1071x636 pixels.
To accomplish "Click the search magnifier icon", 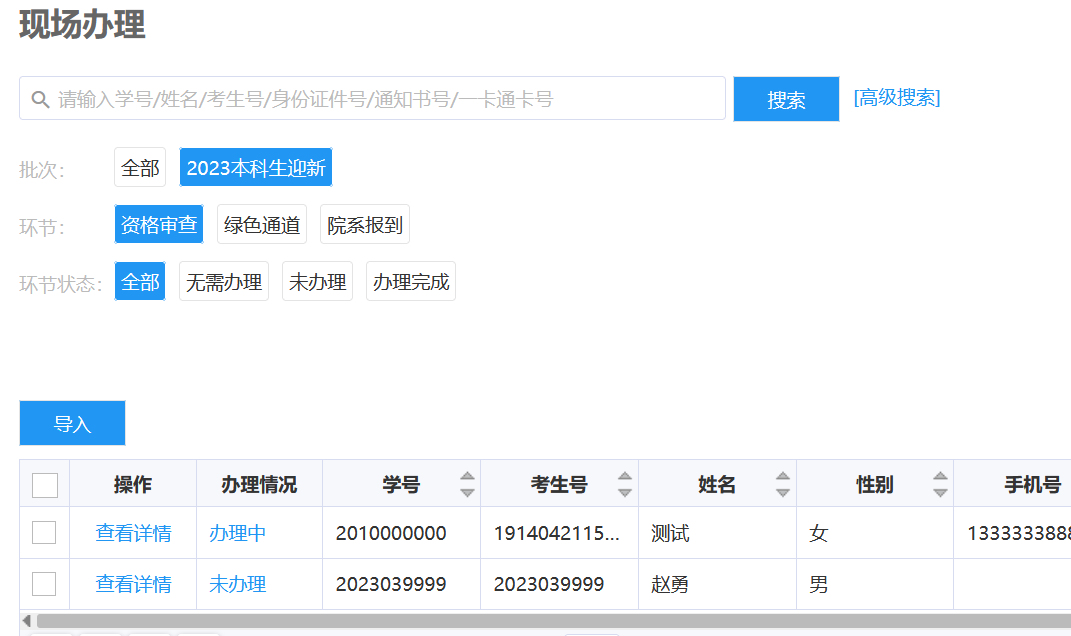I will pos(40,100).
